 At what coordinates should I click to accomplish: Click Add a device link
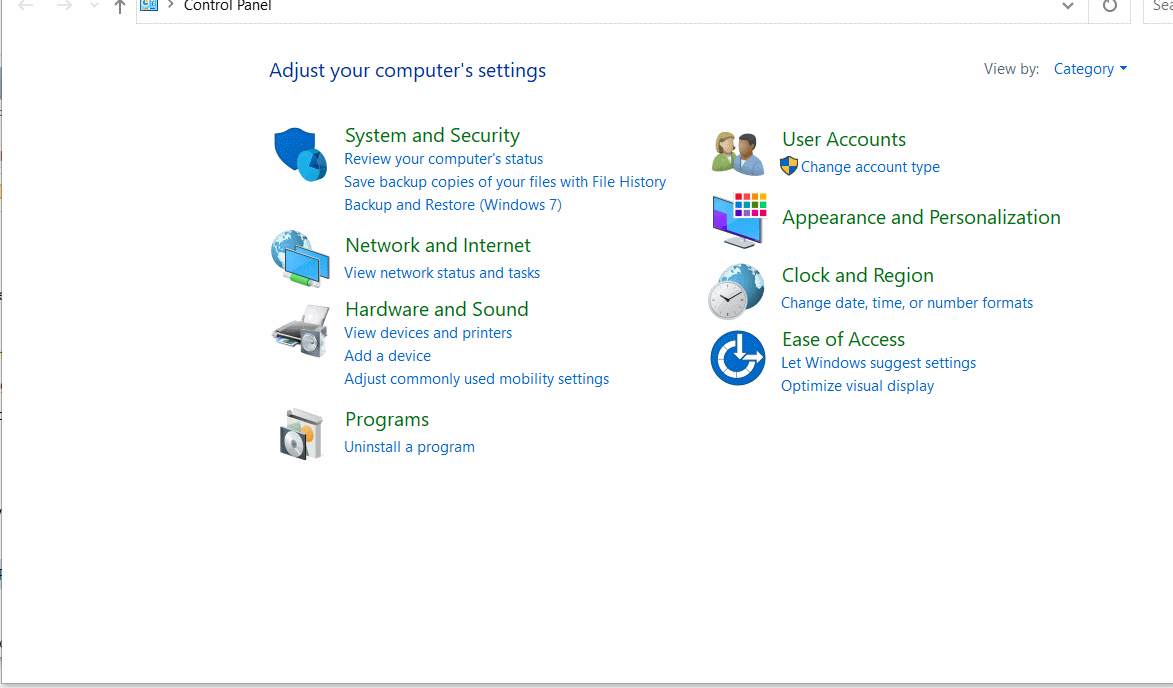pos(388,356)
